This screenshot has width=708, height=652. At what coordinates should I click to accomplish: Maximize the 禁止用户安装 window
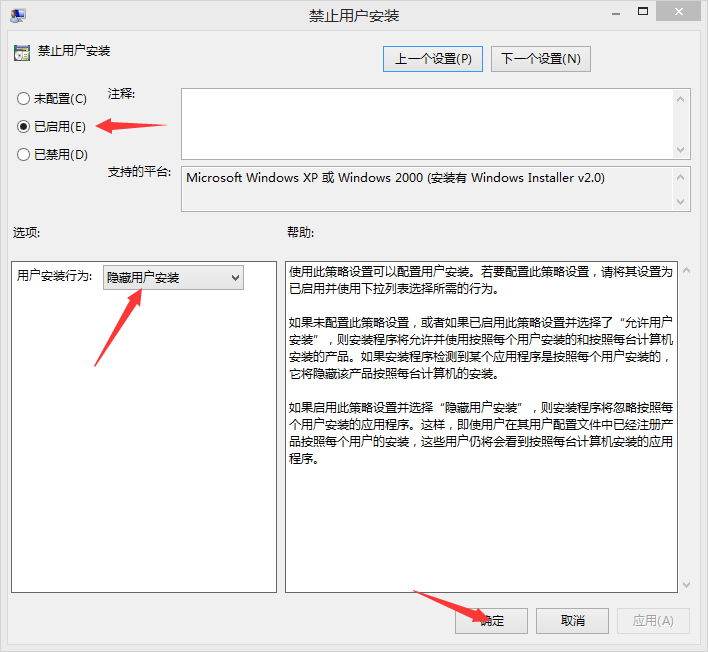click(x=643, y=11)
